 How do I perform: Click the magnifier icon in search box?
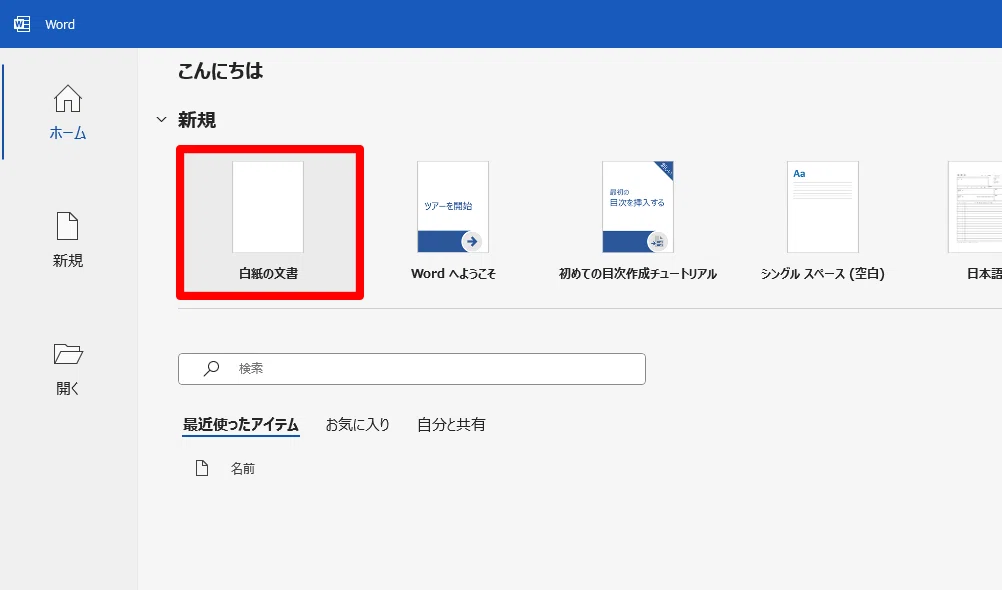(211, 368)
